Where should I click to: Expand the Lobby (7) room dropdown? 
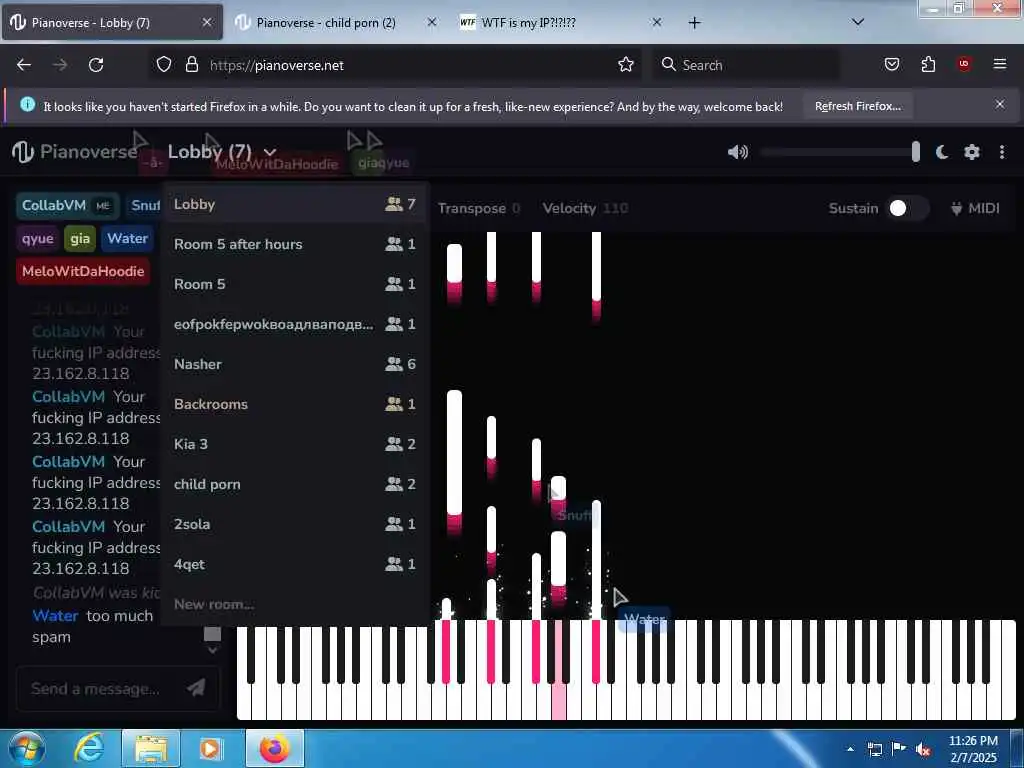(222, 152)
